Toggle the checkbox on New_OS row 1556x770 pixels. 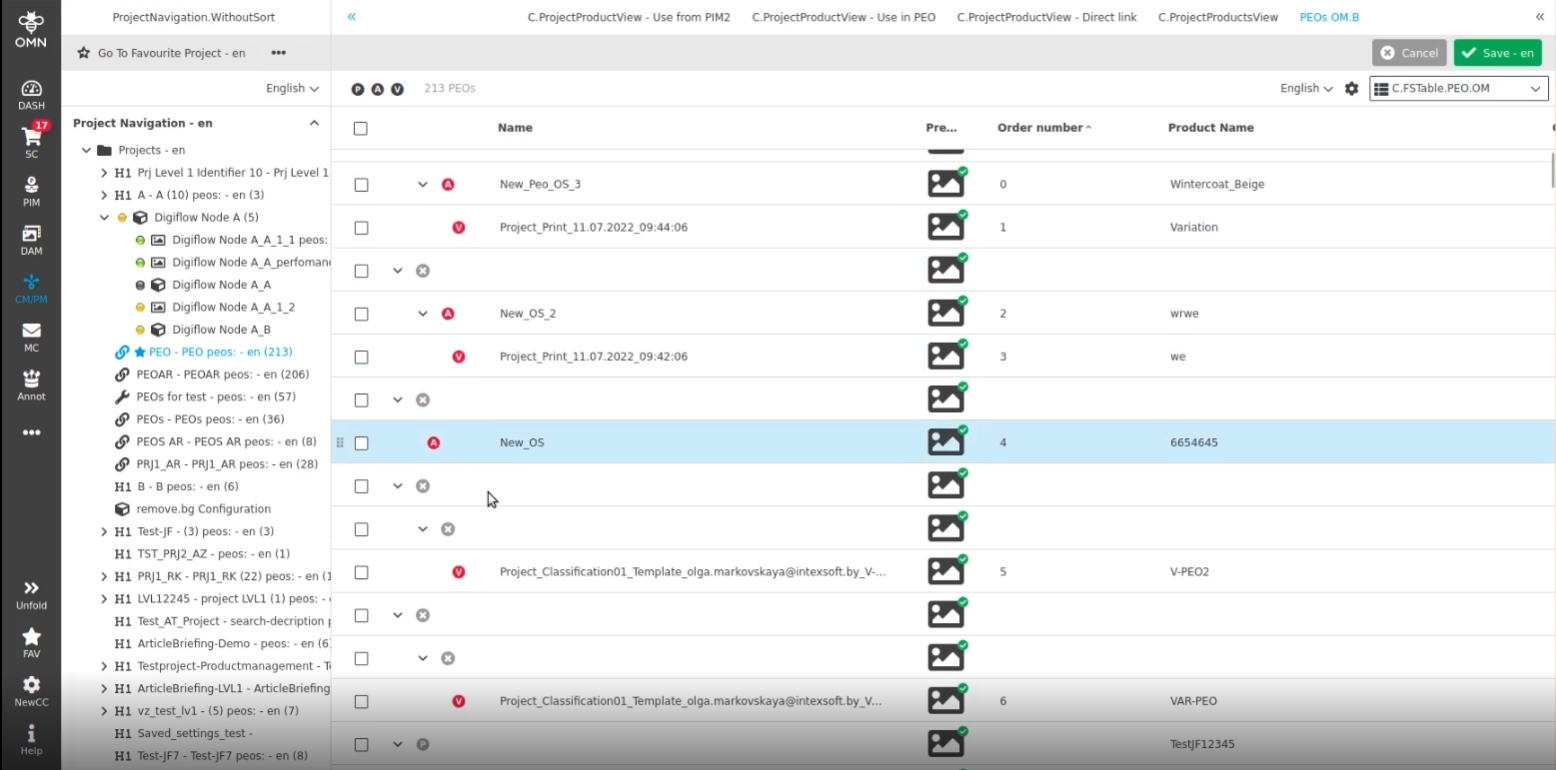361,443
